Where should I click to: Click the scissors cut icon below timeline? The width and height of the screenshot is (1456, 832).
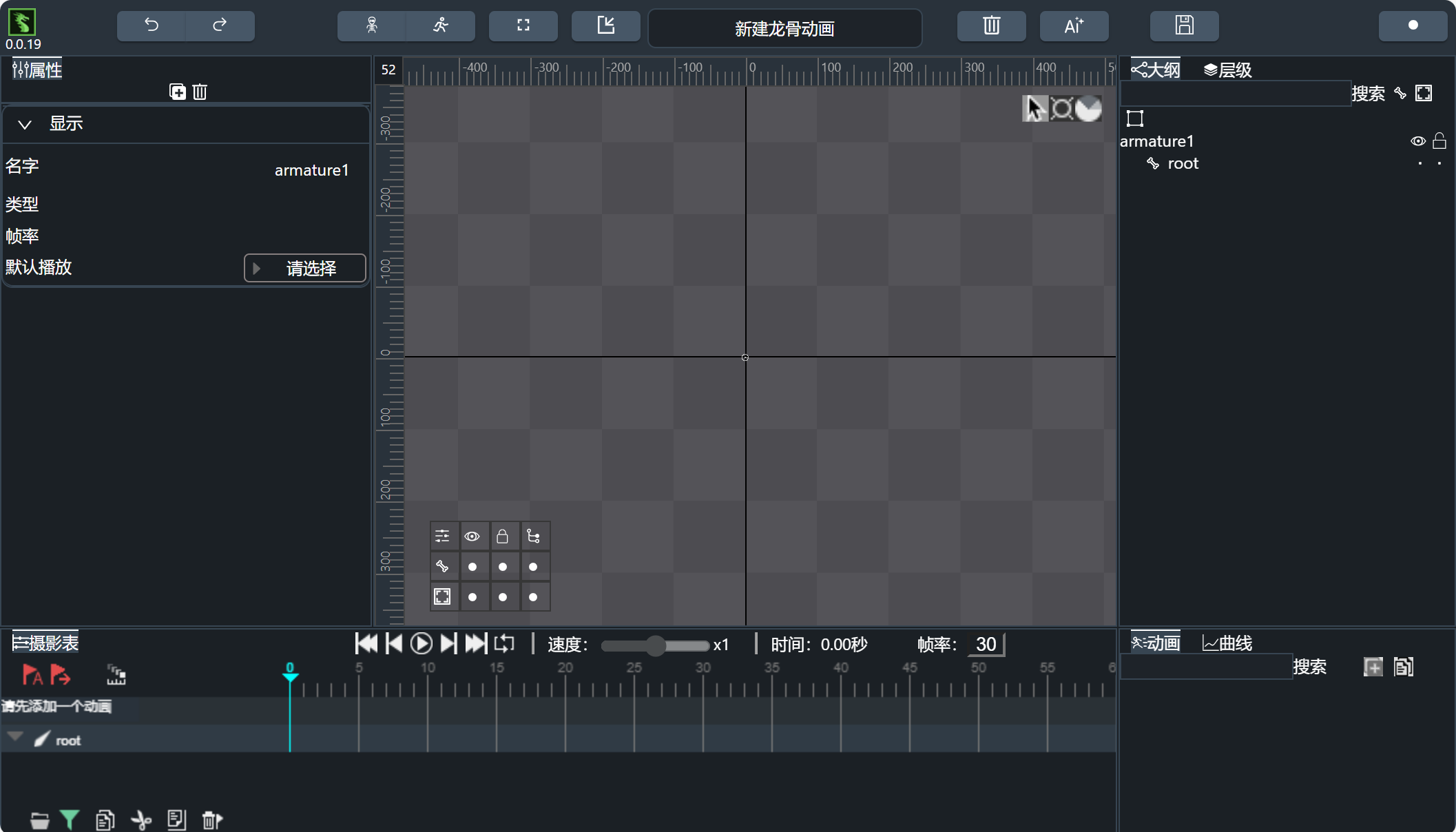coord(141,820)
